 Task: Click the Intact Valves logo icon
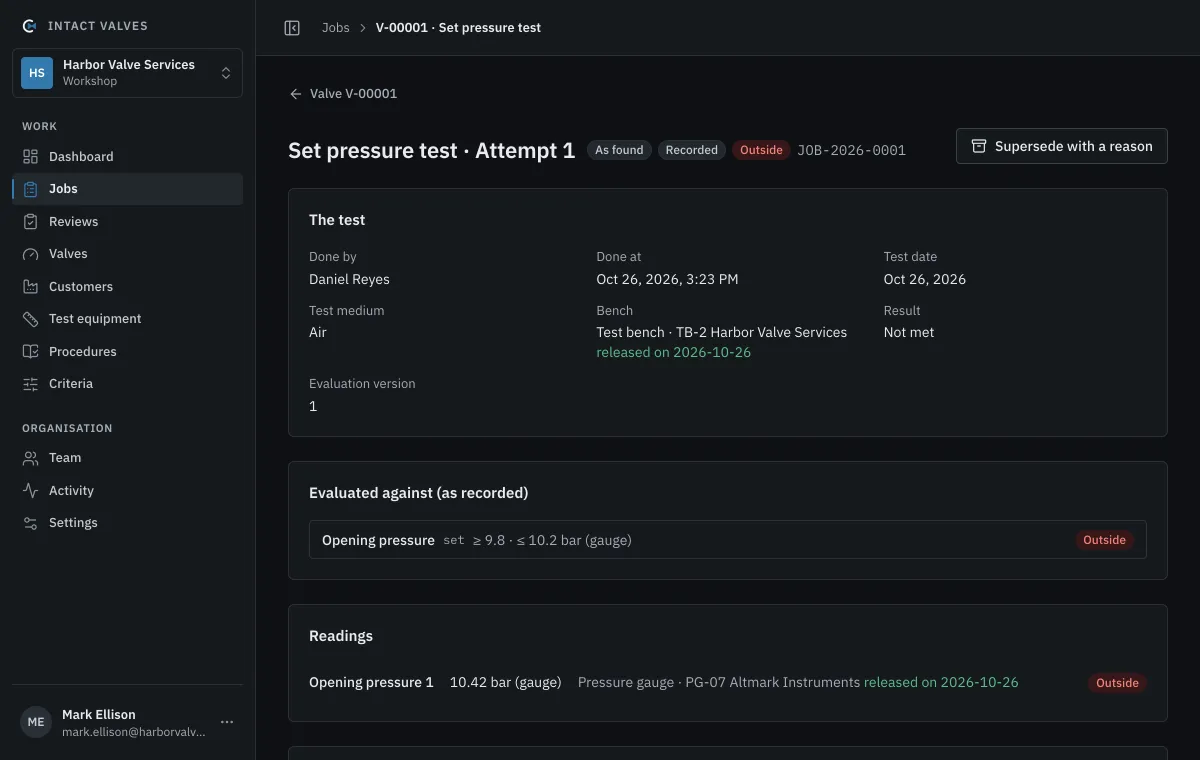[30, 26]
